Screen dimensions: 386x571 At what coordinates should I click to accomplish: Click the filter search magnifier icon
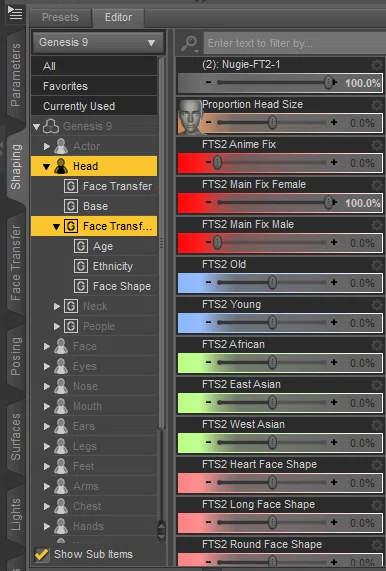tap(190, 44)
